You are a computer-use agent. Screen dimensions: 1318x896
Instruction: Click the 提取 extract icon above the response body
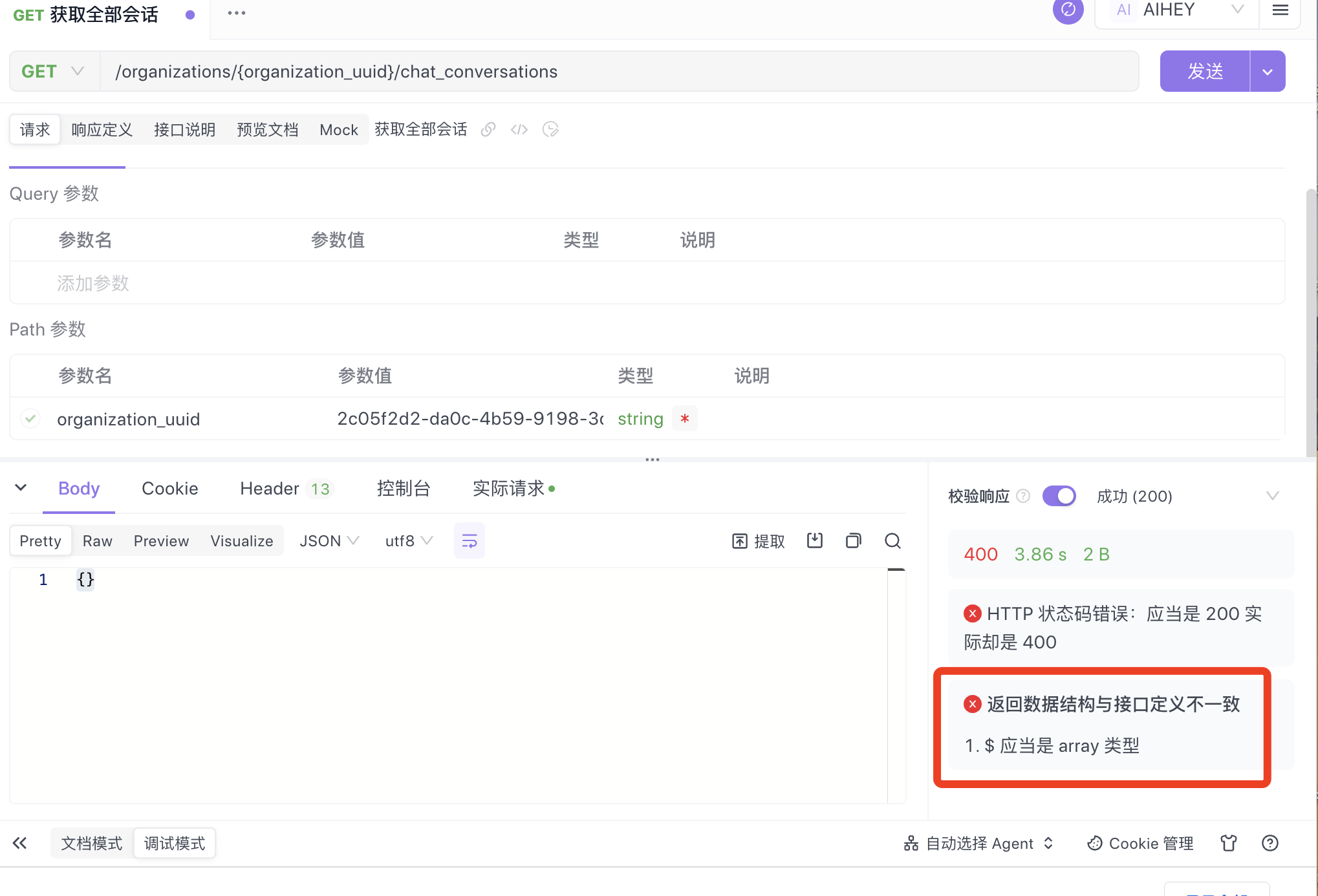tap(757, 540)
